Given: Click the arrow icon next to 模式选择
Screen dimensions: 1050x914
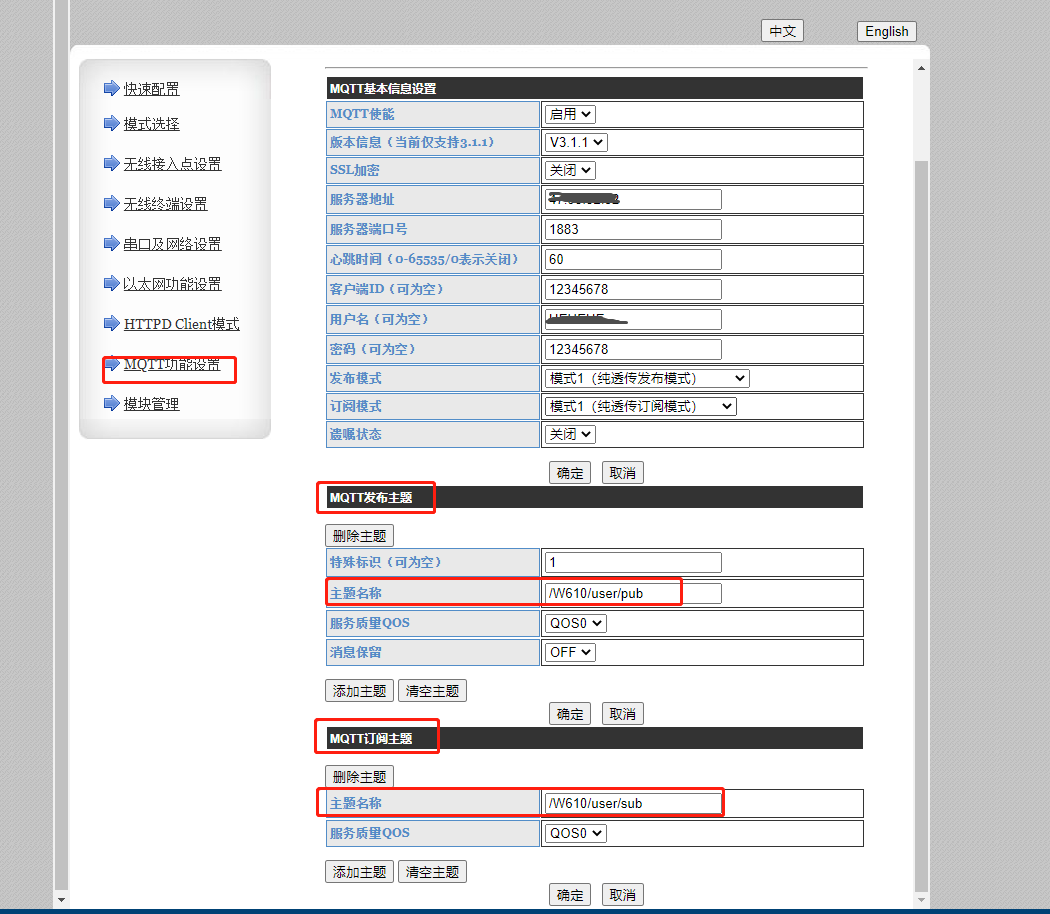Looking at the screenshot, I should click(x=111, y=124).
